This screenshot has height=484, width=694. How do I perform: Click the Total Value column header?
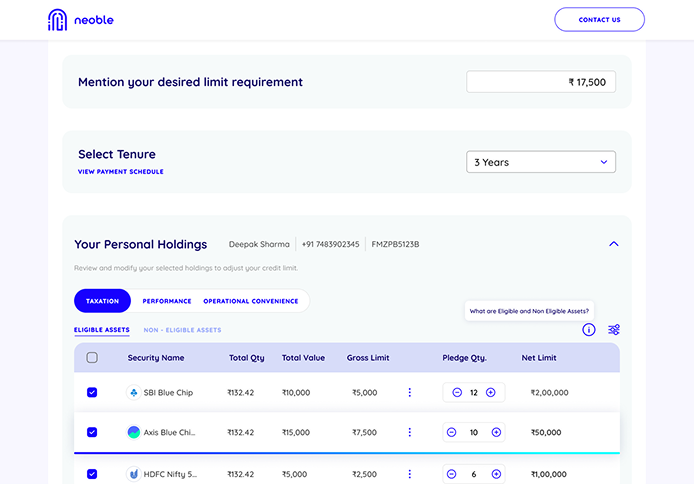303,357
